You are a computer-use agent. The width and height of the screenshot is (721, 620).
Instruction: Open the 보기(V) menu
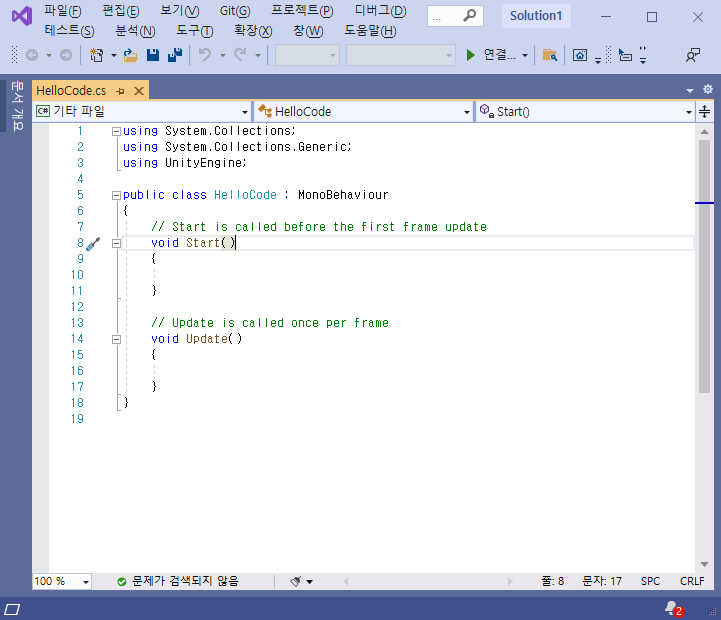point(179,11)
